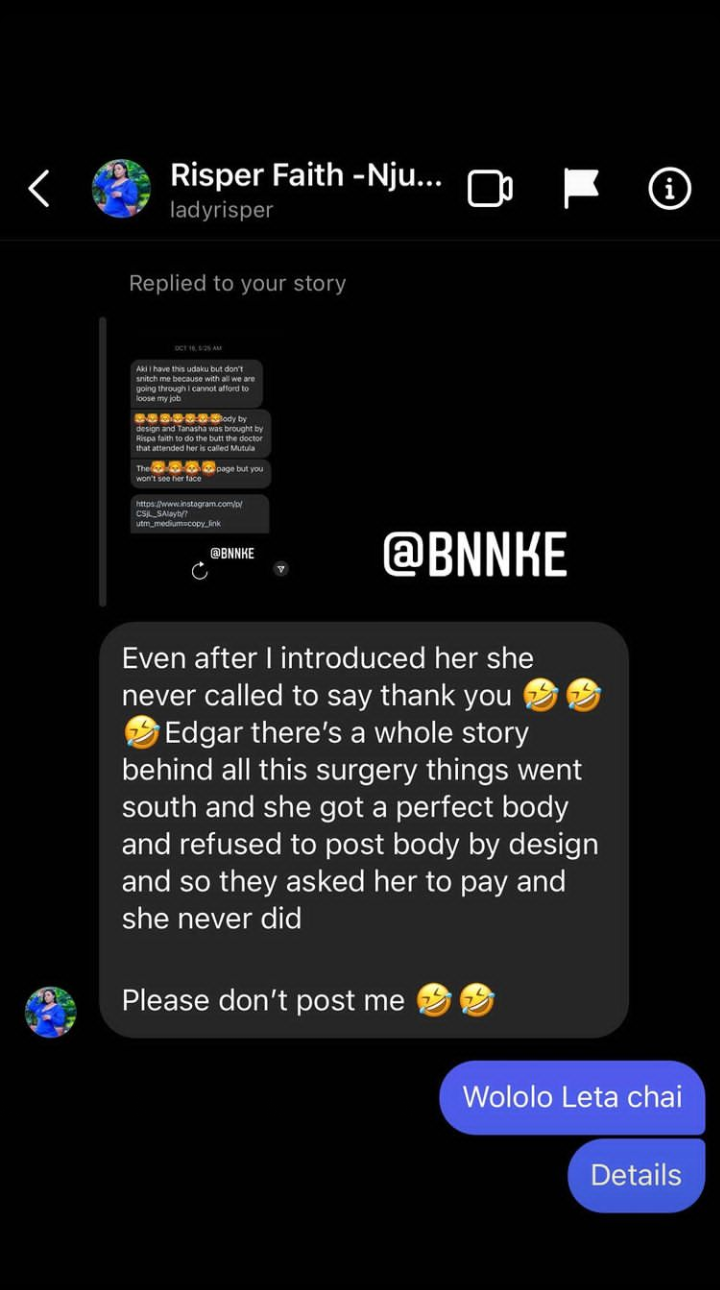The height and width of the screenshot is (1290, 720).
Task: Open Risper Faith's header profile picture
Action: 121,188
